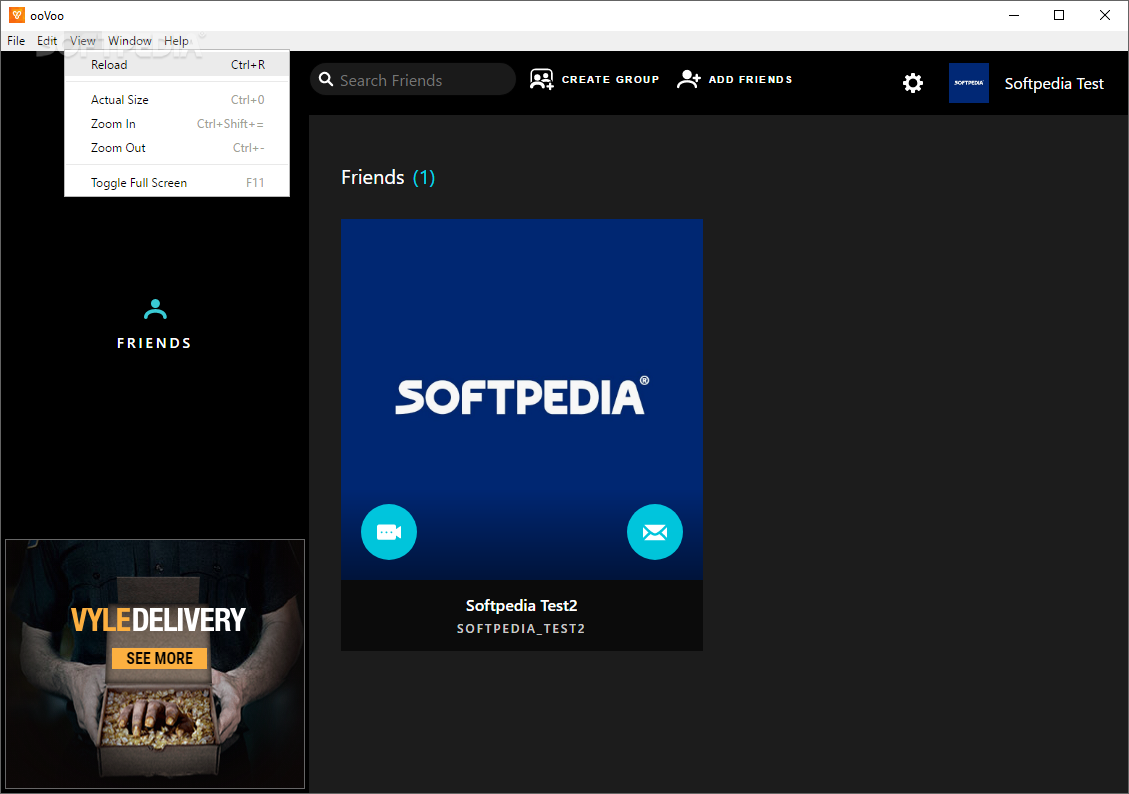The image size is (1129, 794).
Task: Click the FRIENDS sidebar label
Action: pyautogui.click(x=154, y=343)
